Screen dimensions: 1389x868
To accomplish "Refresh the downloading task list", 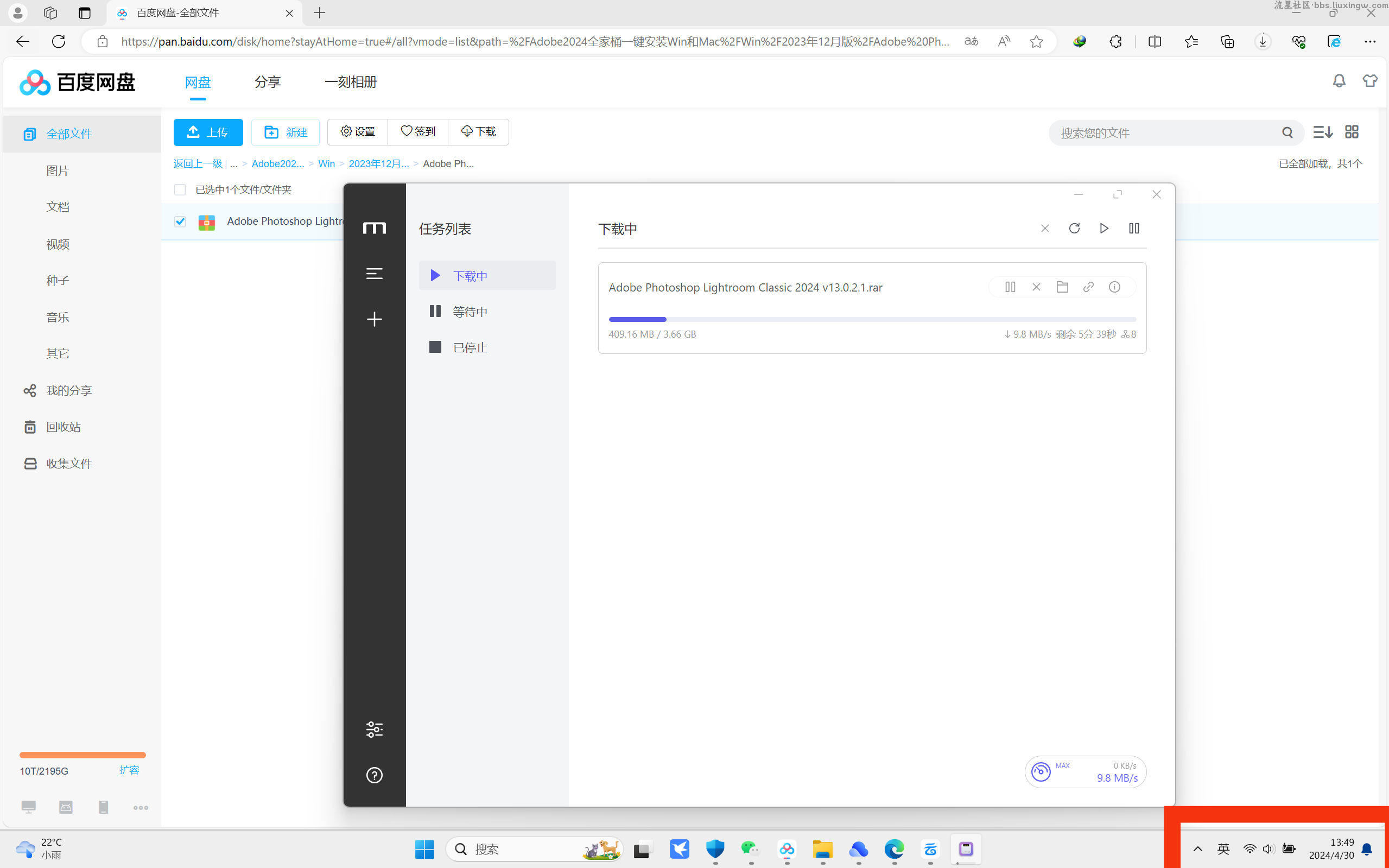I will pos(1075,229).
